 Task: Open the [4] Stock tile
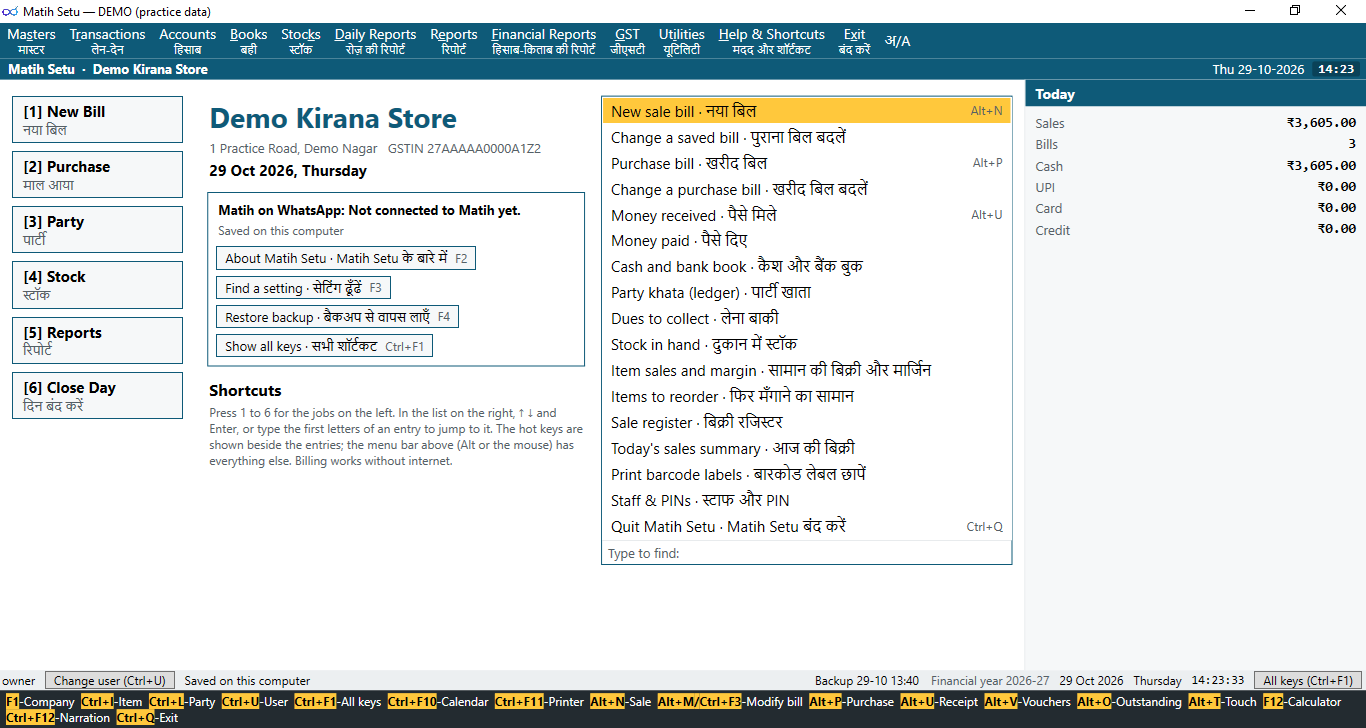tap(97, 285)
